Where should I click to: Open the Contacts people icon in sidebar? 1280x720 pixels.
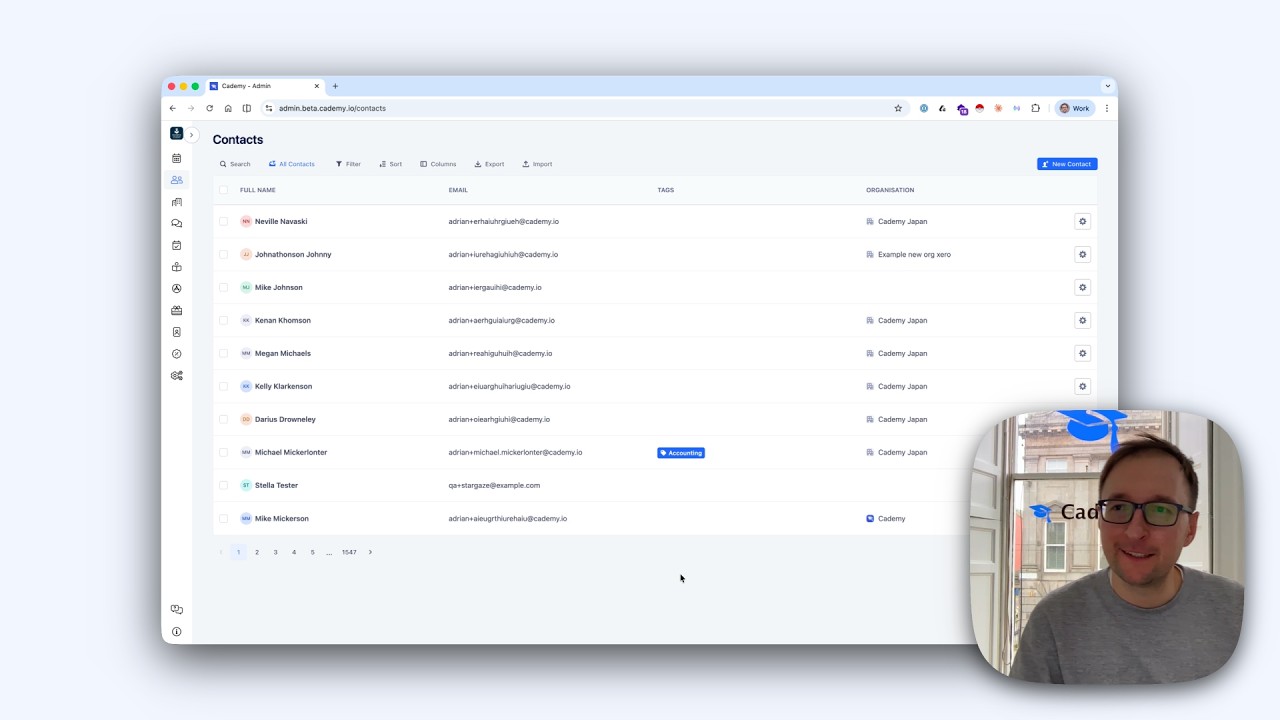[177, 180]
